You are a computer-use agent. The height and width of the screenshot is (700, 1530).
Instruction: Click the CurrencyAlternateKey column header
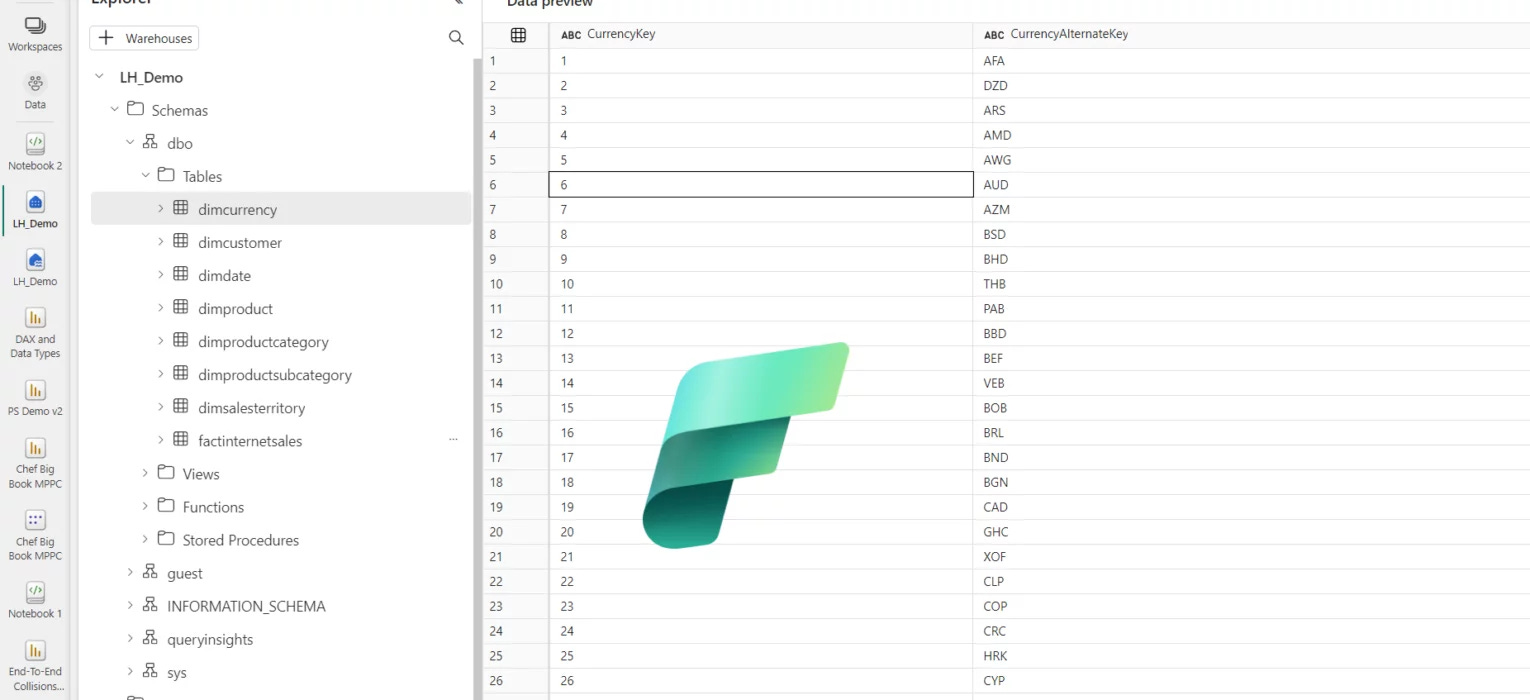(1250, 35)
